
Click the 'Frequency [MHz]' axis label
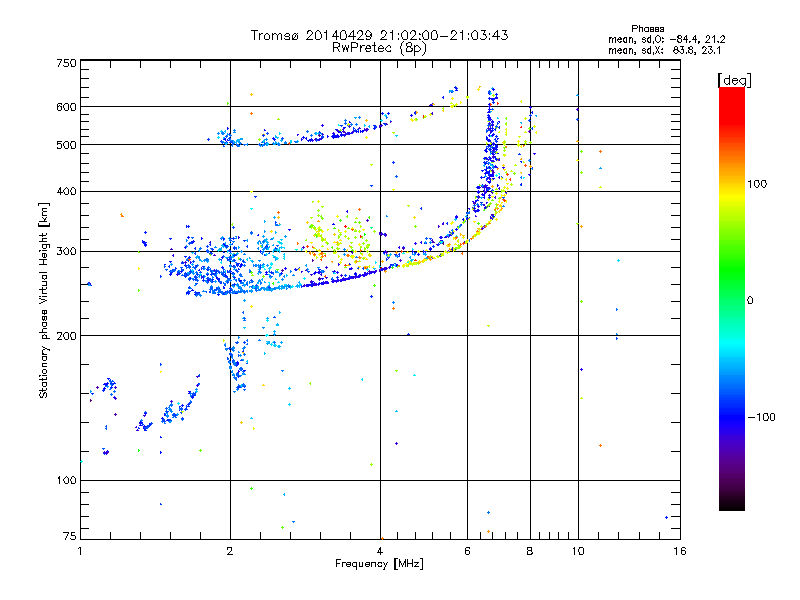point(379,564)
